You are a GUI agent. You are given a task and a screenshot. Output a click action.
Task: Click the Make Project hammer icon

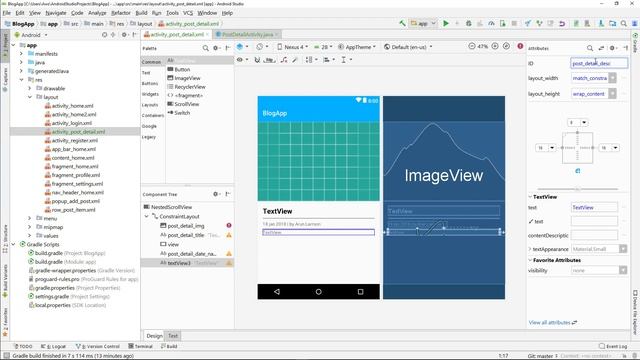(402, 24)
